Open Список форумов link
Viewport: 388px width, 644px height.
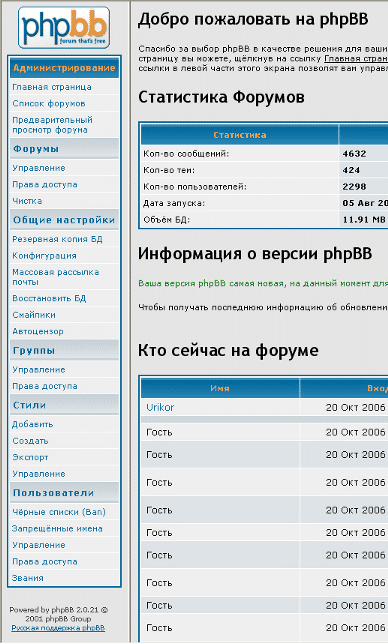coord(49,104)
